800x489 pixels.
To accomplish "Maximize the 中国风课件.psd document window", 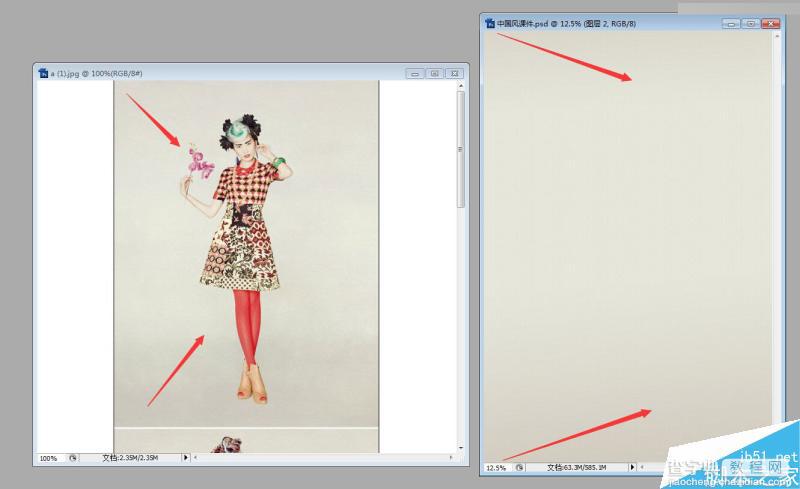I will 751,23.
